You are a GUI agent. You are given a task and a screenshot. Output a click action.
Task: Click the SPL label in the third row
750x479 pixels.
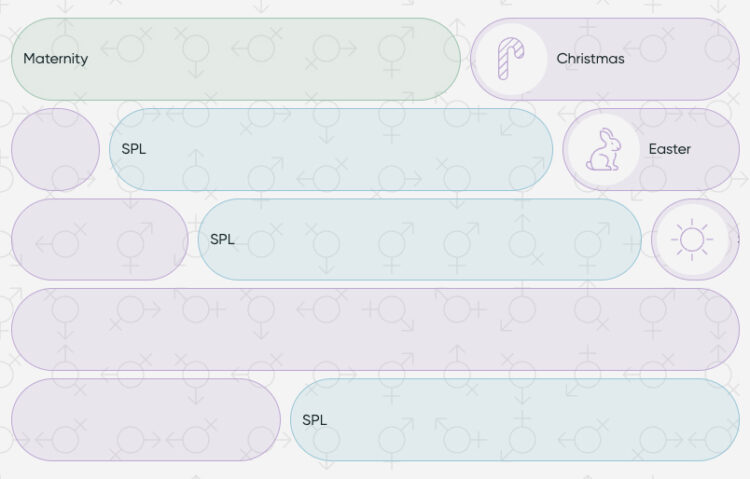(222, 240)
